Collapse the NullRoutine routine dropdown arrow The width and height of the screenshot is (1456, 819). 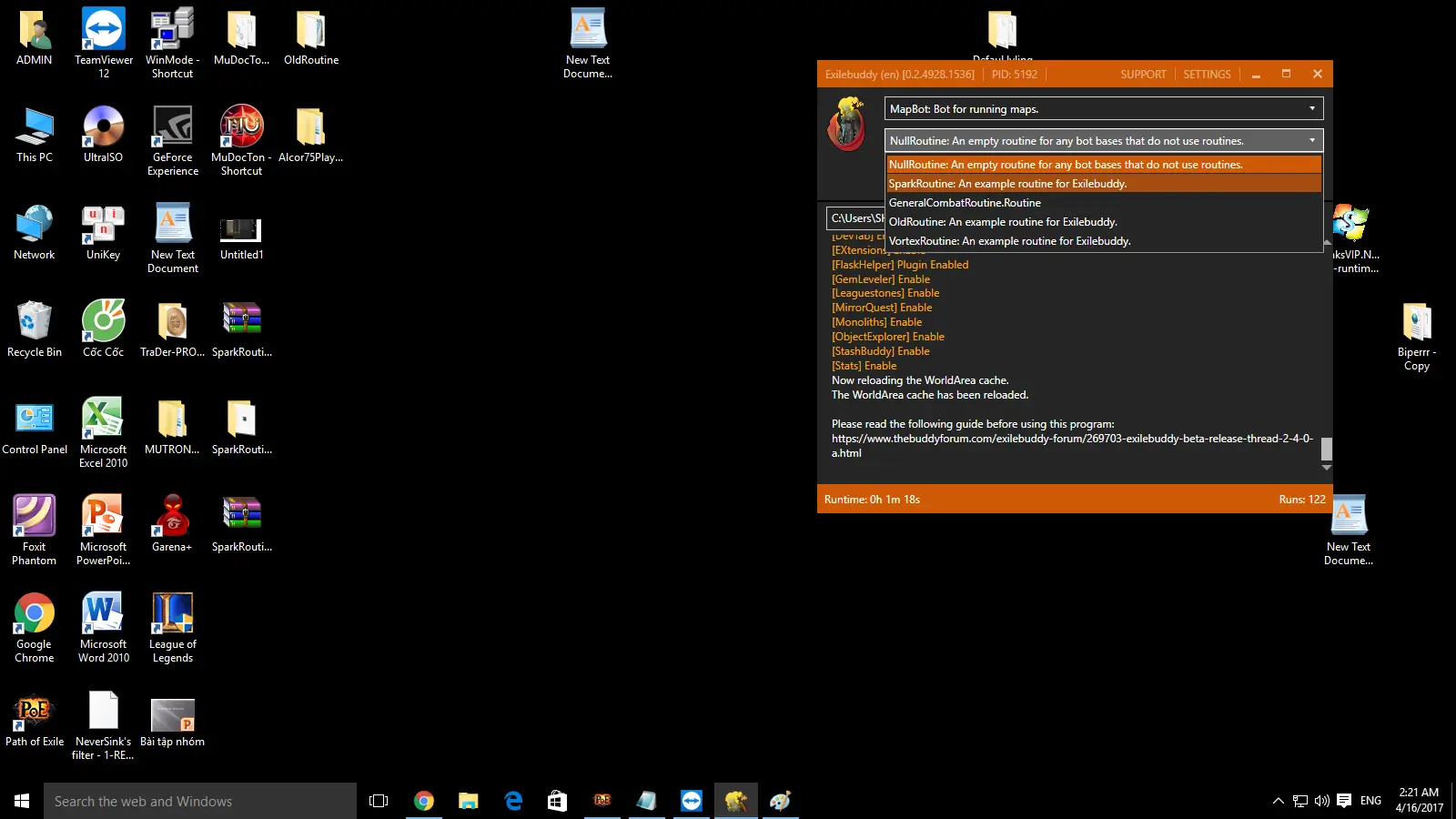[1311, 141]
